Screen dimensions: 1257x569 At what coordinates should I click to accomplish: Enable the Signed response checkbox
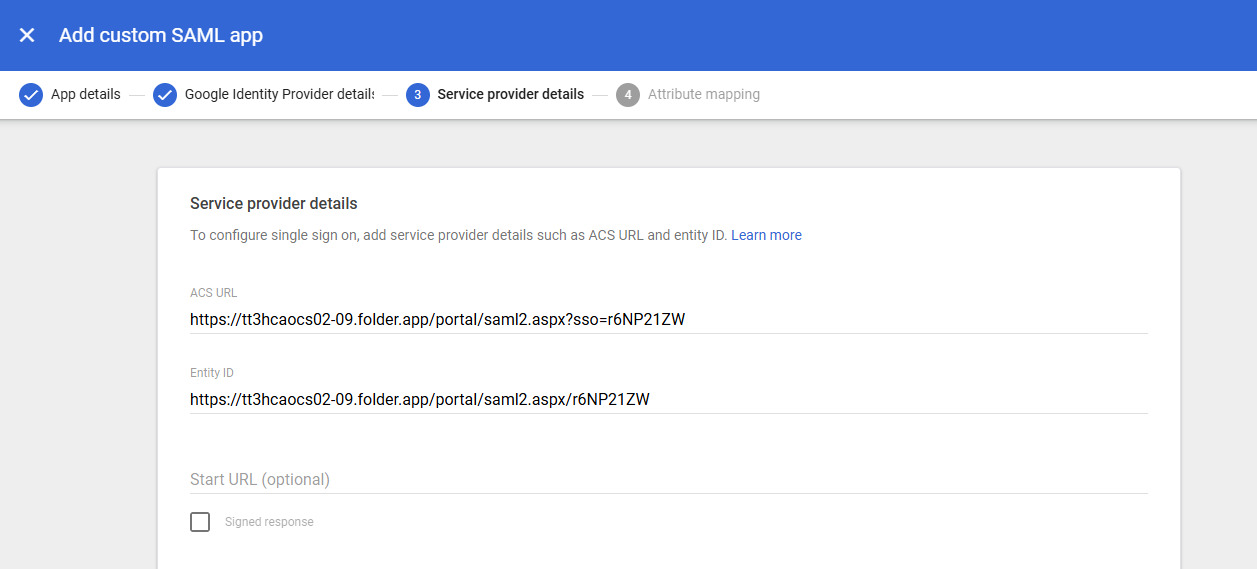200,522
